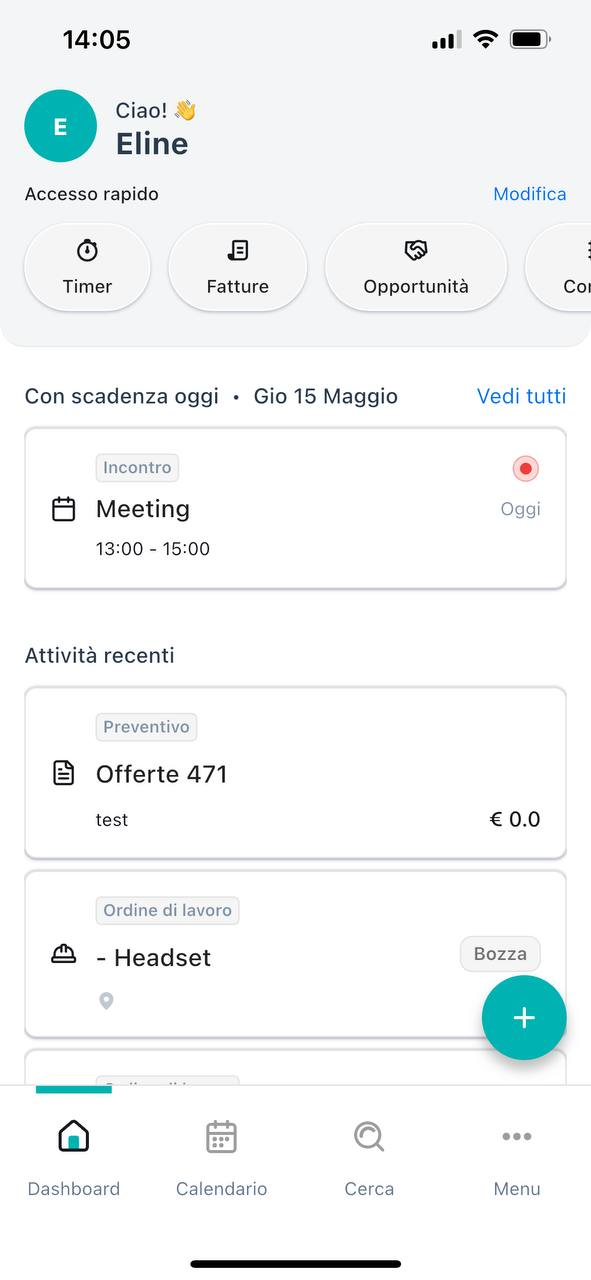Click the Bozza status badge on Headset
Image resolution: width=591 pixels, height=1280 pixels.
[x=500, y=954]
